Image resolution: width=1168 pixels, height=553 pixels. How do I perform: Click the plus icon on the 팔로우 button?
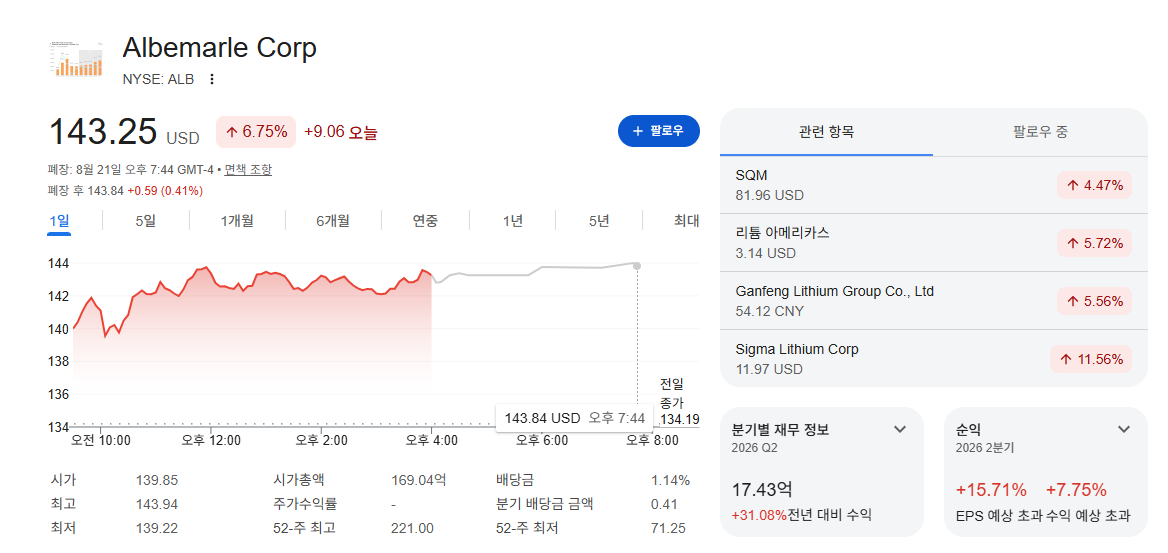click(638, 131)
